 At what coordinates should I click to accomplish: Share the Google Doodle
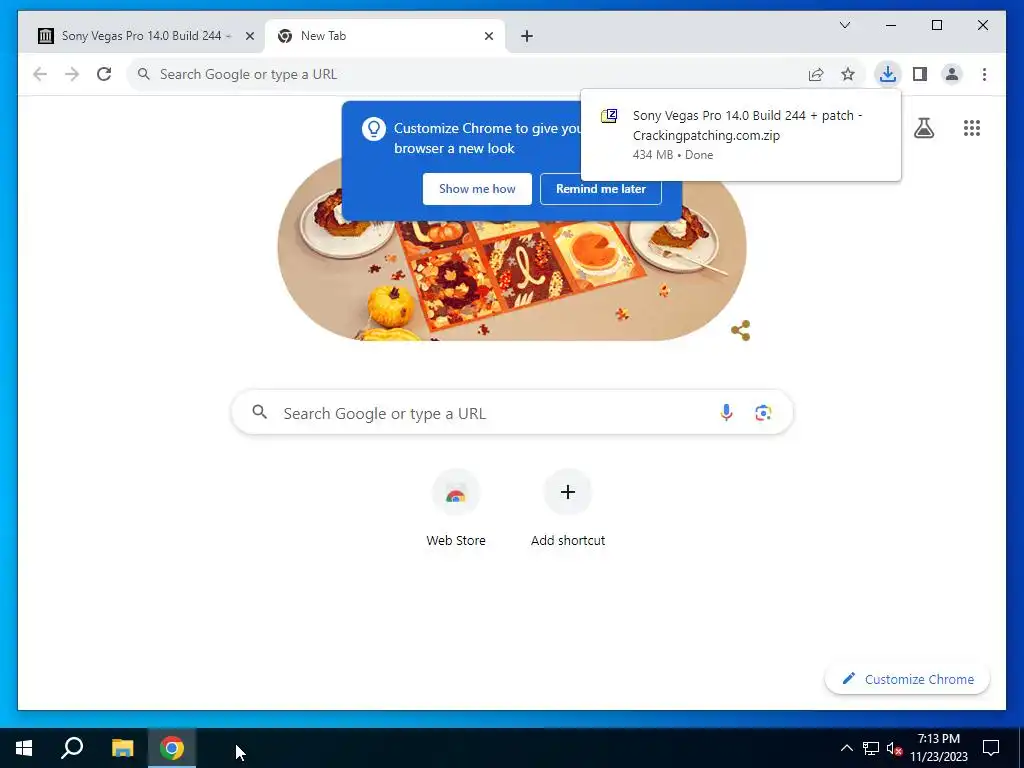tap(741, 330)
